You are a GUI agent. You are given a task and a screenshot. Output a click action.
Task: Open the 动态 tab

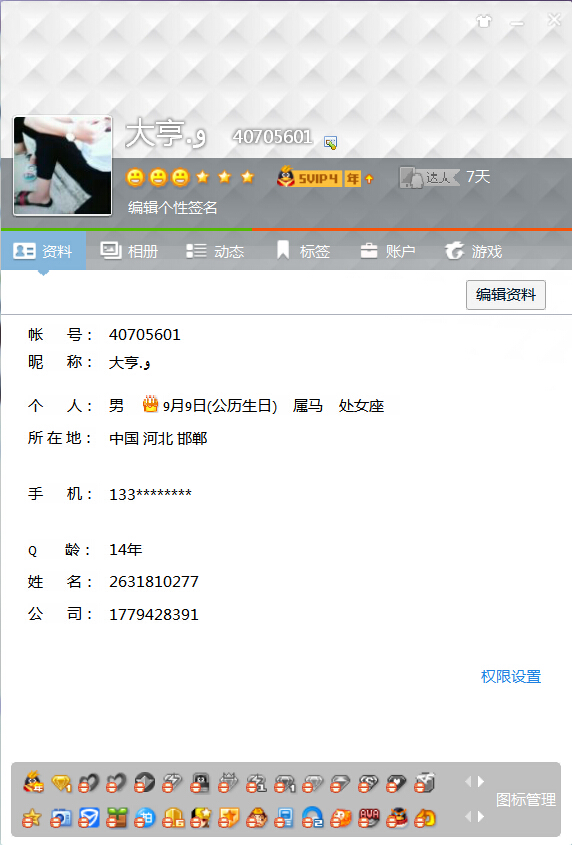215,251
